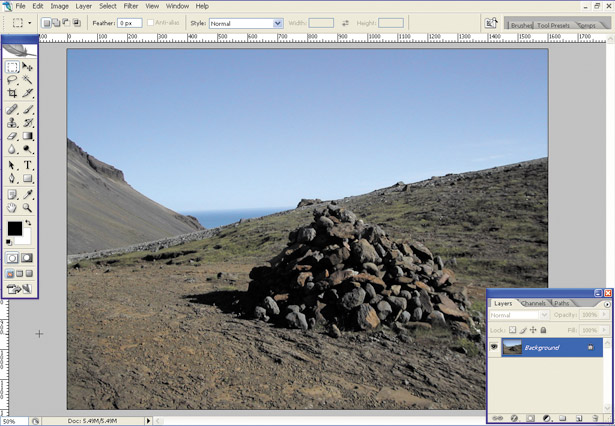
Task: Toggle Lock image pixels brush icon
Action: click(x=523, y=330)
